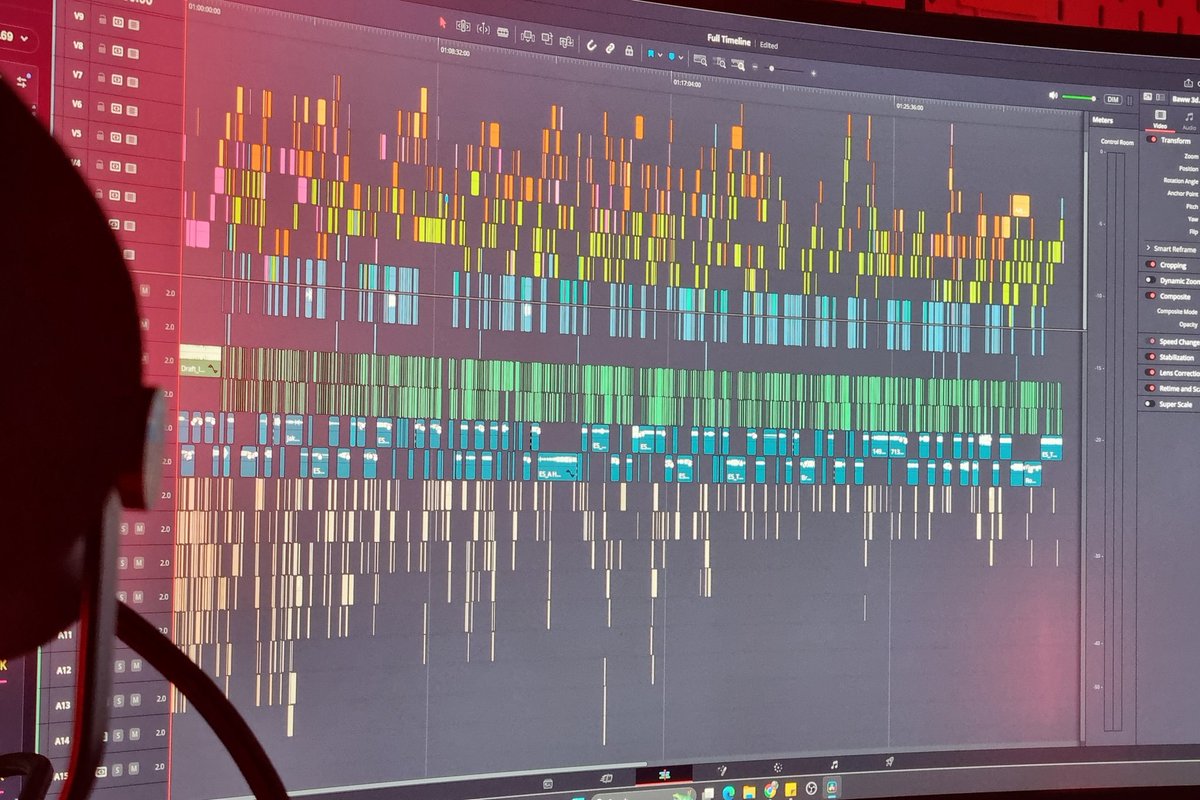Toggle the Retime and Scaling switch
The image size is (1200, 800).
(1151, 388)
